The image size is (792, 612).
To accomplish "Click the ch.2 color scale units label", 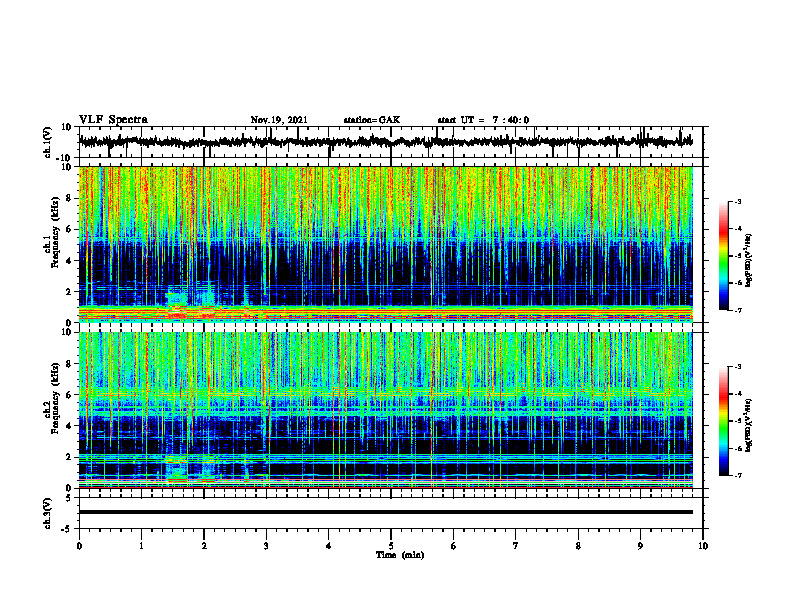I will pyautogui.click(x=749, y=425).
